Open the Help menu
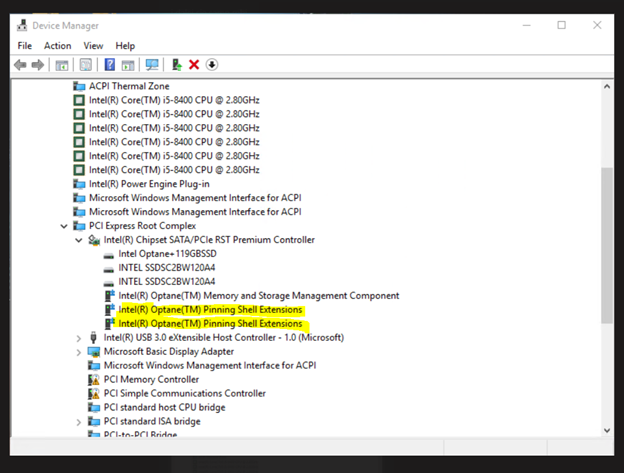Screen dimensions: 624x473 (125, 46)
